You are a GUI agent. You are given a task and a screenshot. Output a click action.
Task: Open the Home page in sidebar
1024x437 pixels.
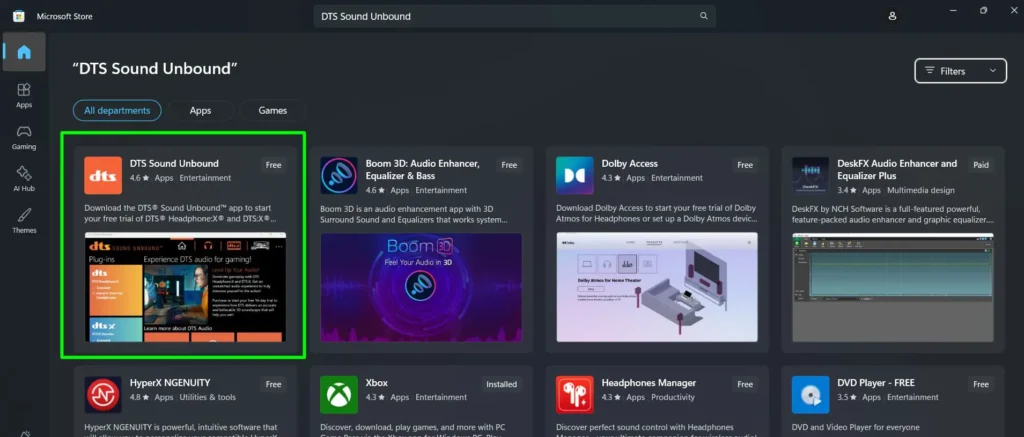click(24, 52)
